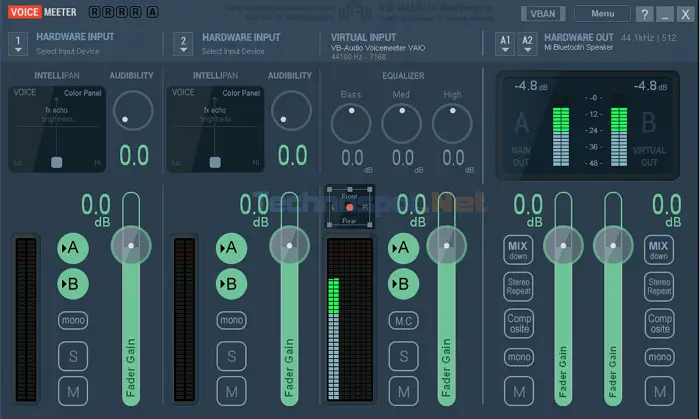This screenshot has width=700, height=419.
Task: Click the first R cassette recorder icon
Action: point(94,12)
